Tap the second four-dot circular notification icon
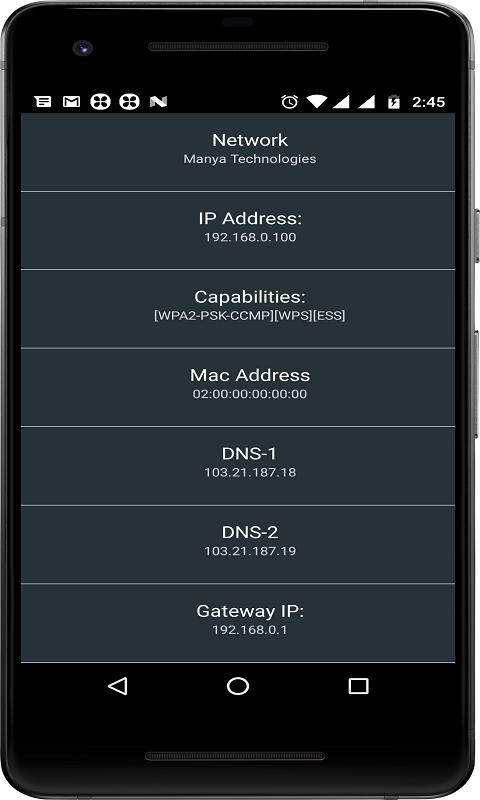The width and height of the screenshot is (480, 800). [x=130, y=102]
